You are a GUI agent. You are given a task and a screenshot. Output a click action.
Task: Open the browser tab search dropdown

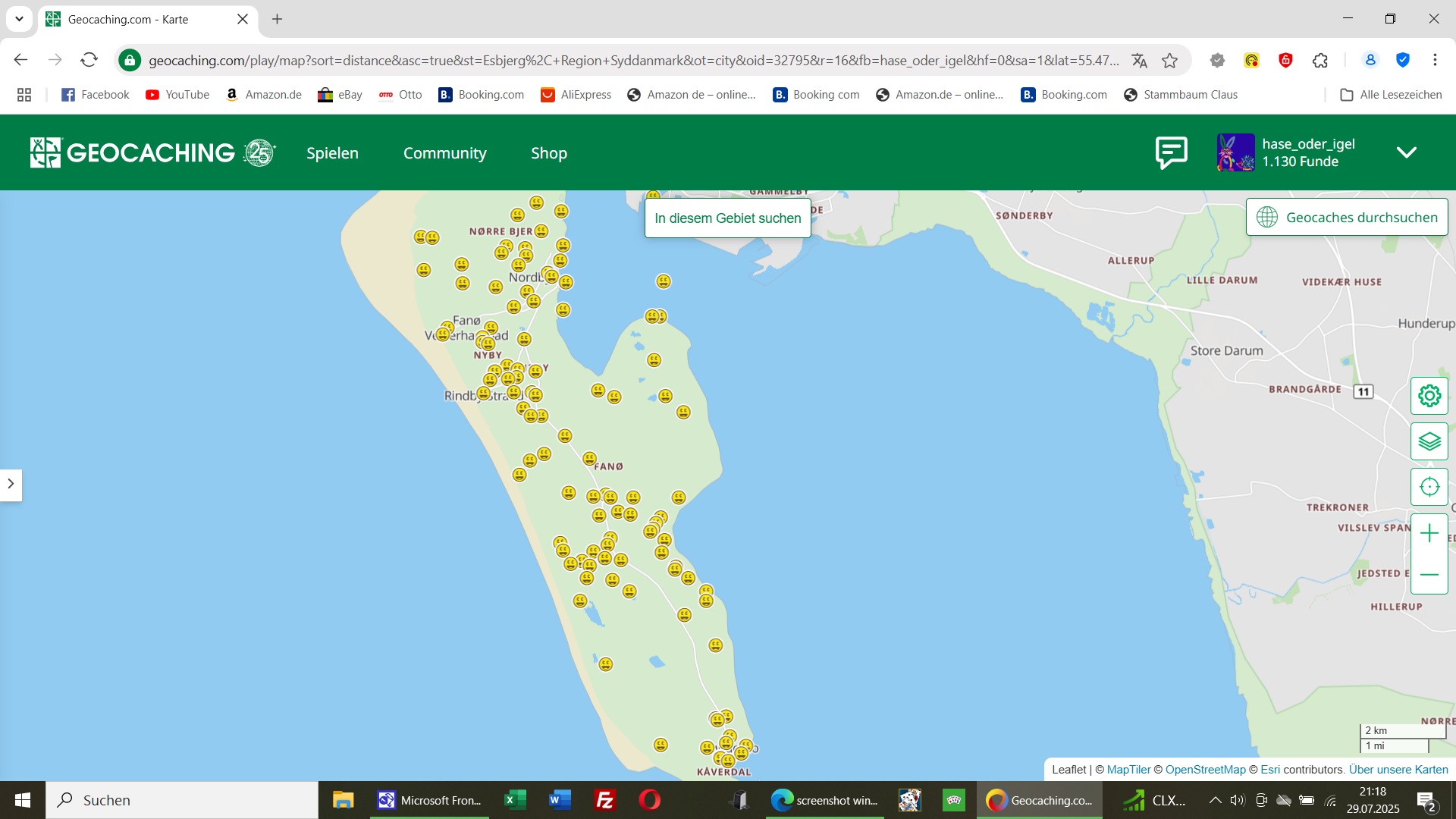click(19, 19)
